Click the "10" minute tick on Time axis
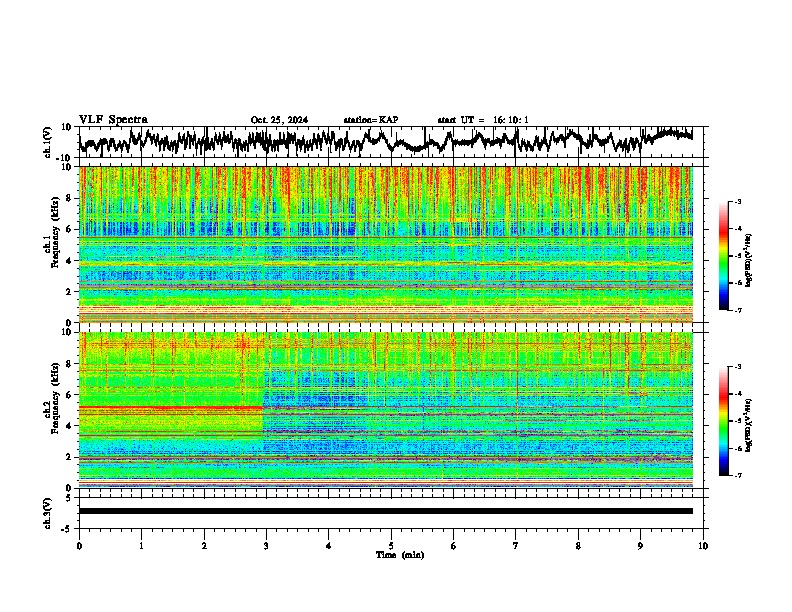Screen dimensions: 792x612 [703, 546]
